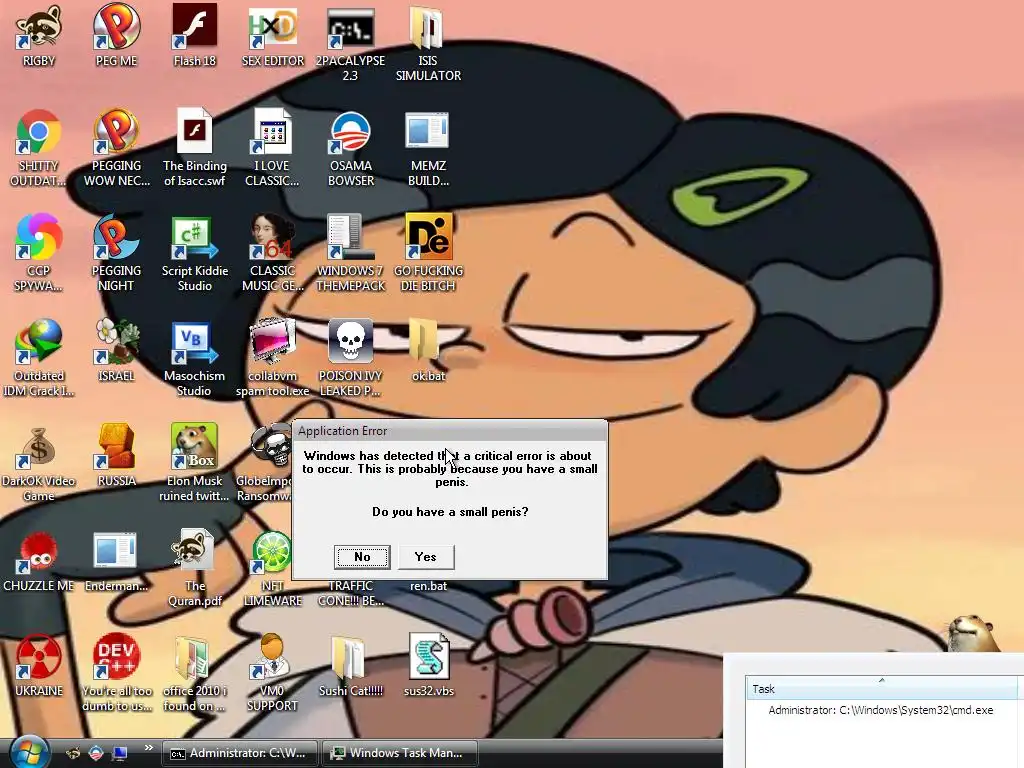Image resolution: width=1024 pixels, height=768 pixels.
Task: Click the No button in Application Error dialog
Action: 362,557
